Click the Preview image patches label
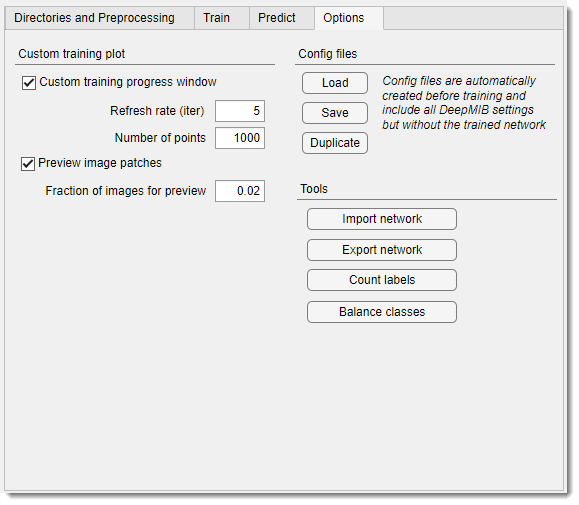Screen dimensions: 579x505 coord(100,163)
